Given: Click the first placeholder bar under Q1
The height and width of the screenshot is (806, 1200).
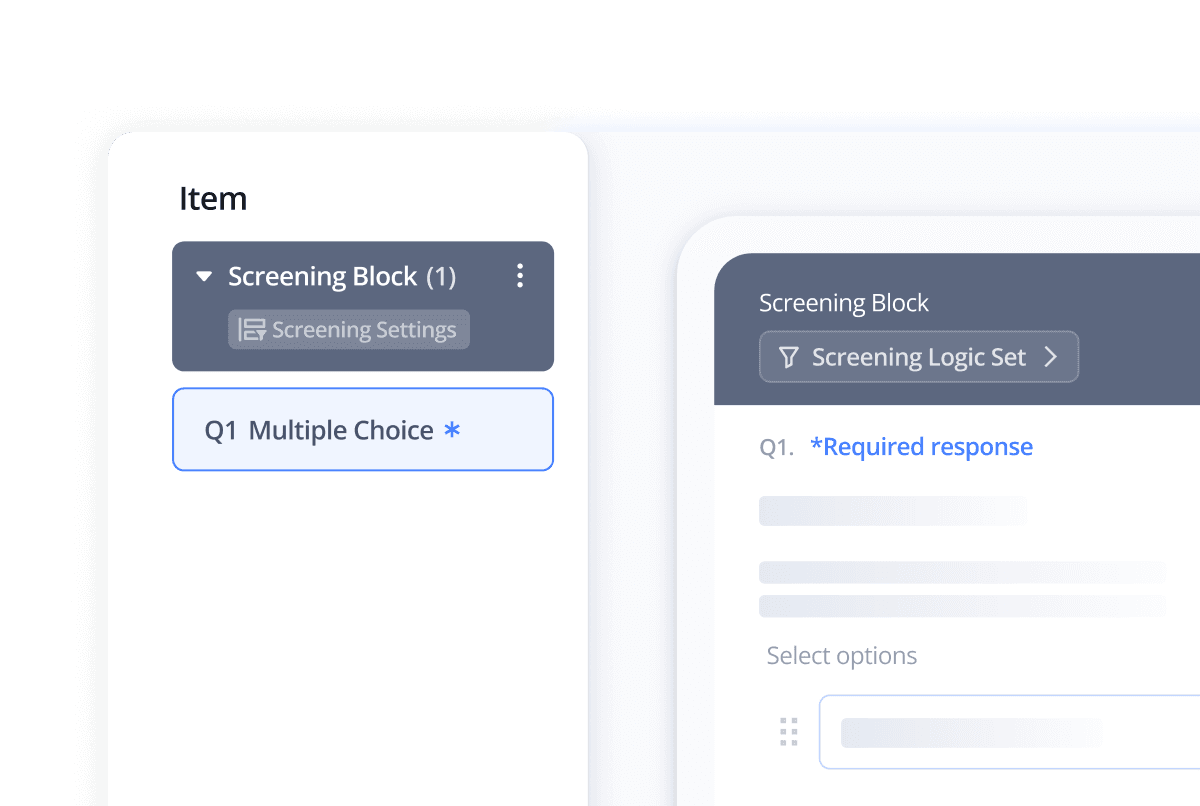Looking at the screenshot, I should point(893,511).
